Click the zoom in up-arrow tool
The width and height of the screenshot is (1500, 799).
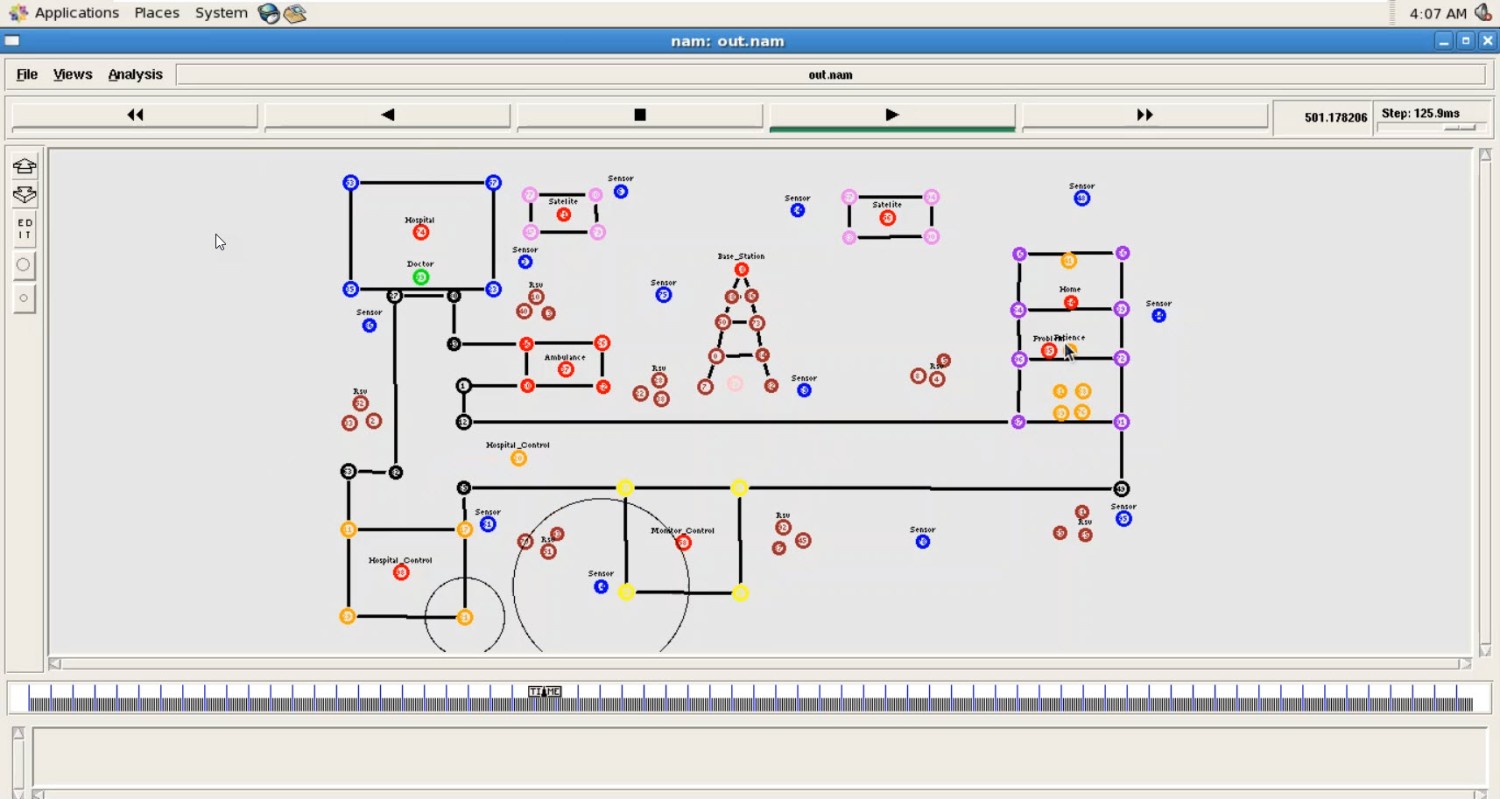pyautogui.click(x=25, y=166)
